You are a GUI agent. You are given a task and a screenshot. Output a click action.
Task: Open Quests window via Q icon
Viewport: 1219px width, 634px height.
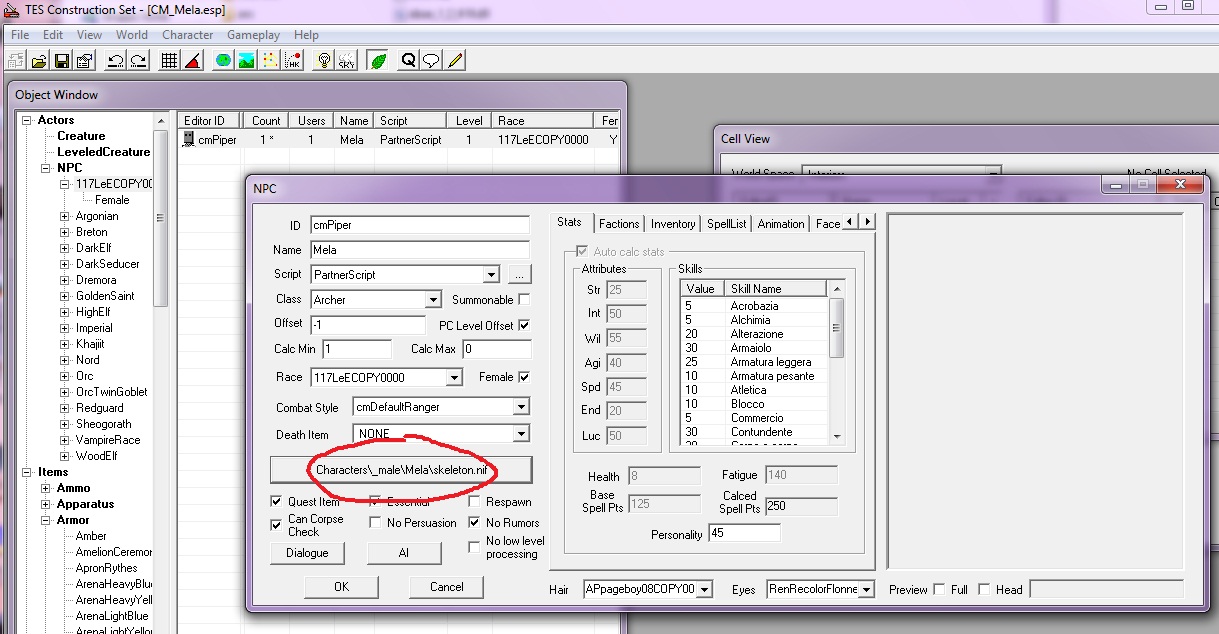(408, 60)
